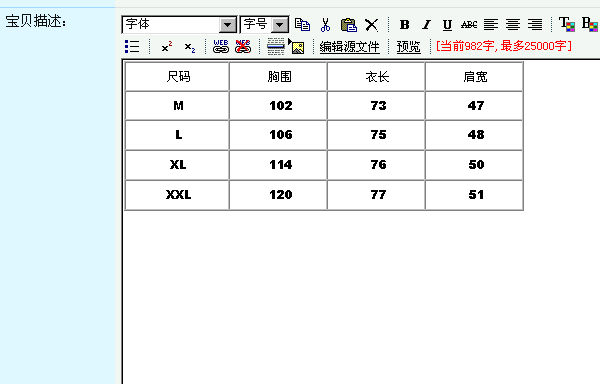Apply superscript formatting
Viewport: 600px width, 384px height.
pos(167,47)
